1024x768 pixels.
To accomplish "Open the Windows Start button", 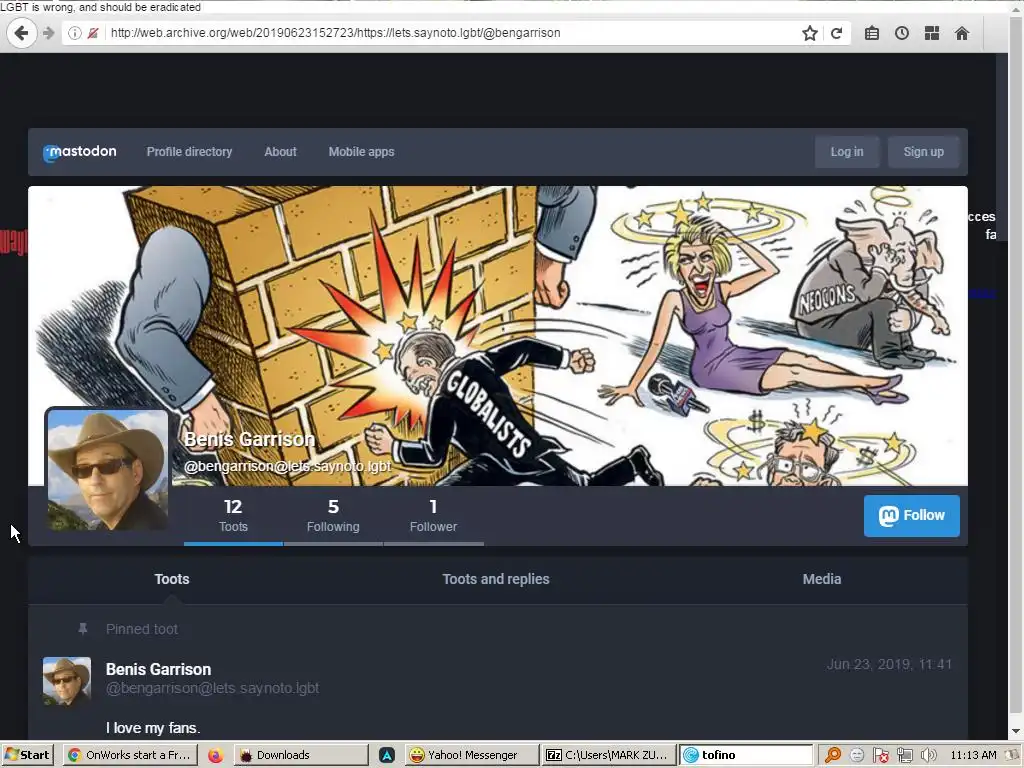I will pos(27,755).
